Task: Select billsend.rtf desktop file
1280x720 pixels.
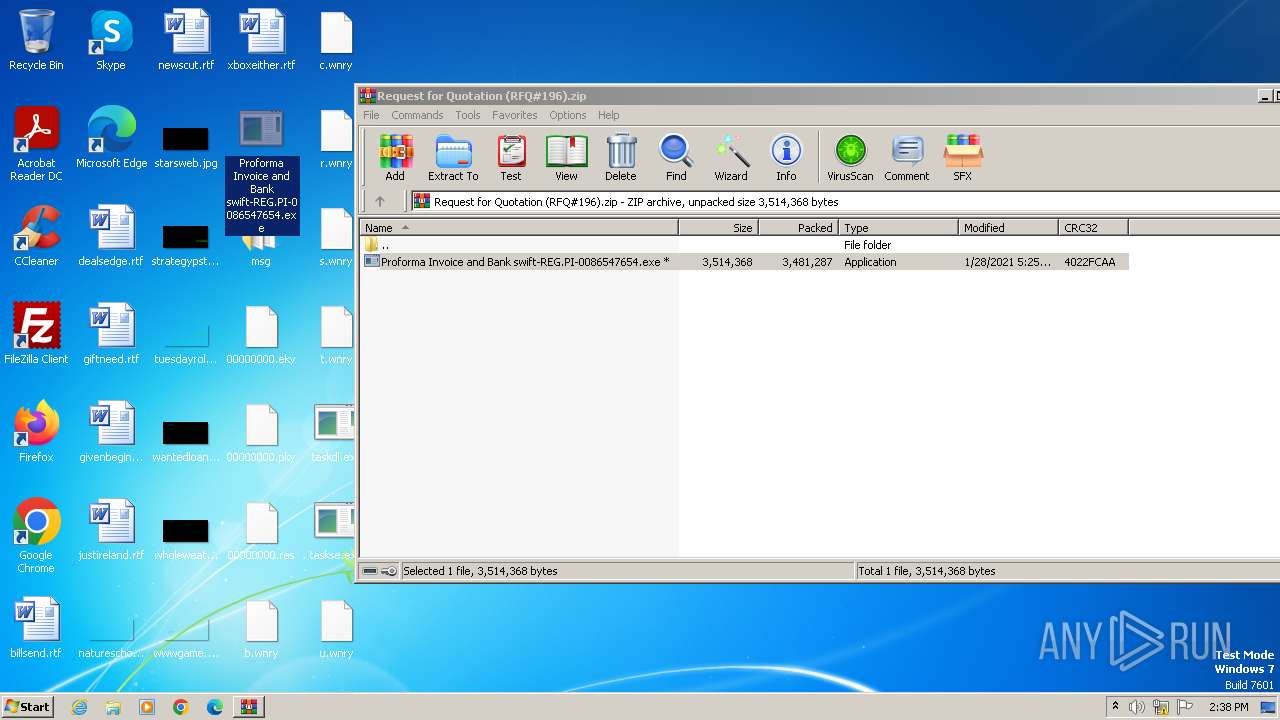Action: (x=36, y=629)
